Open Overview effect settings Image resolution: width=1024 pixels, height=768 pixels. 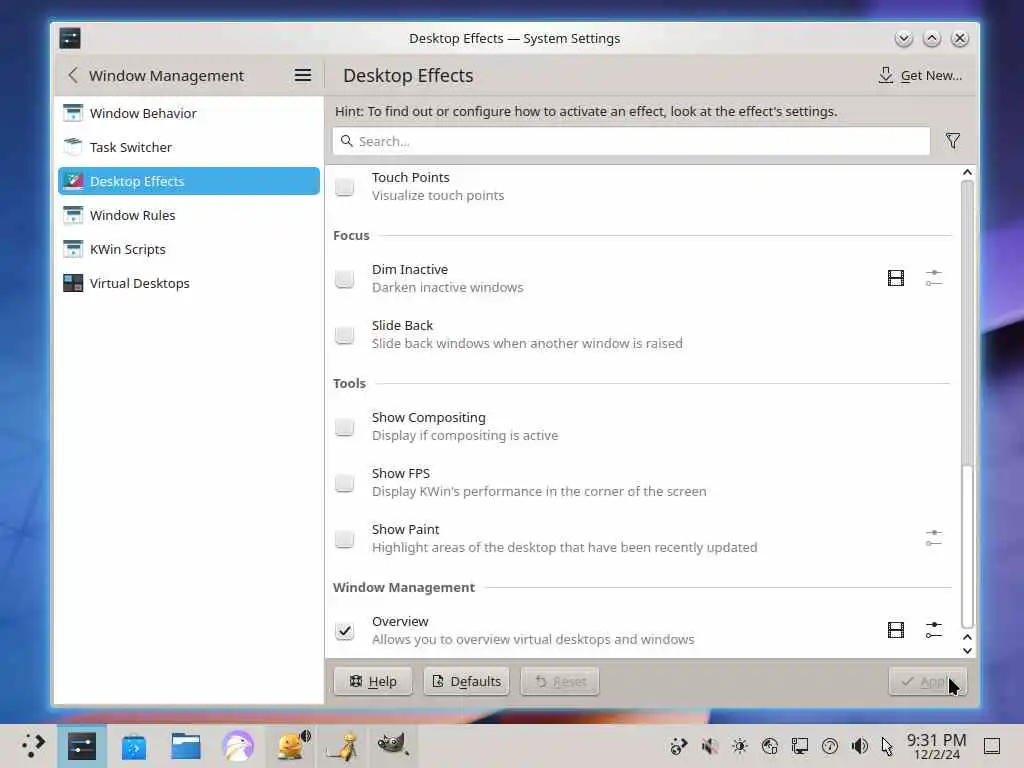click(x=934, y=630)
